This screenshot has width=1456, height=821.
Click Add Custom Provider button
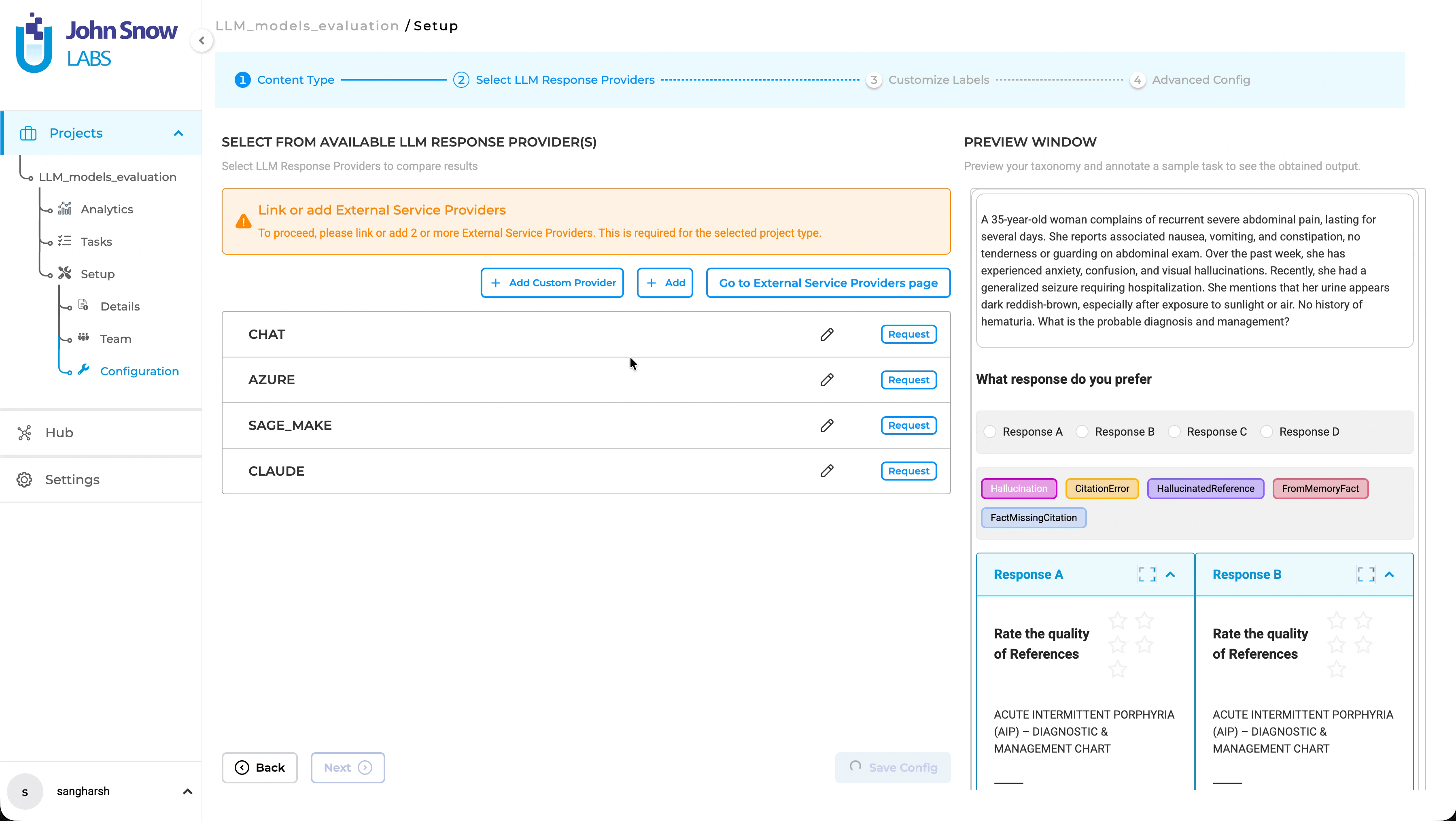click(x=552, y=283)
